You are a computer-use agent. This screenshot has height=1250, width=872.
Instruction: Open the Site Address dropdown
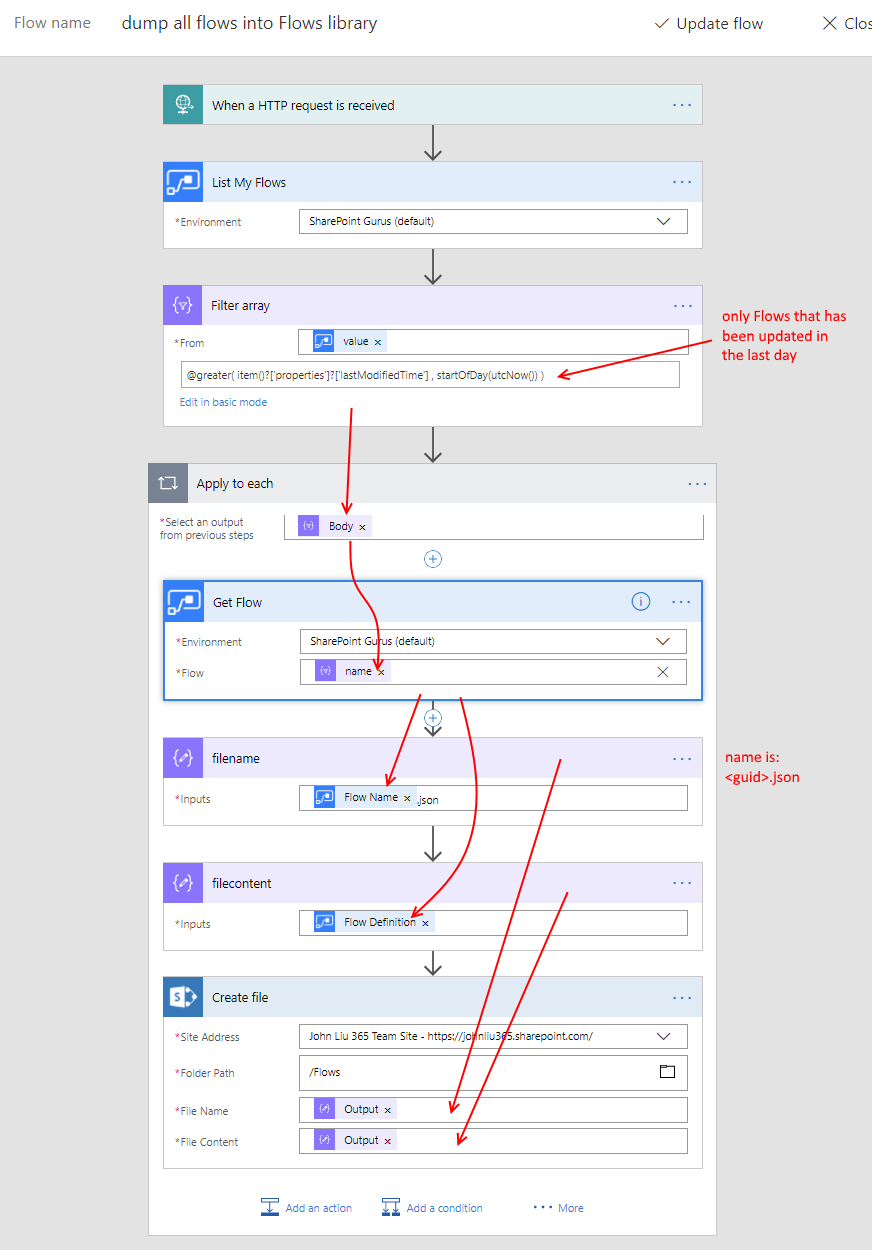pyautogui.click(x=664, y=1036)
